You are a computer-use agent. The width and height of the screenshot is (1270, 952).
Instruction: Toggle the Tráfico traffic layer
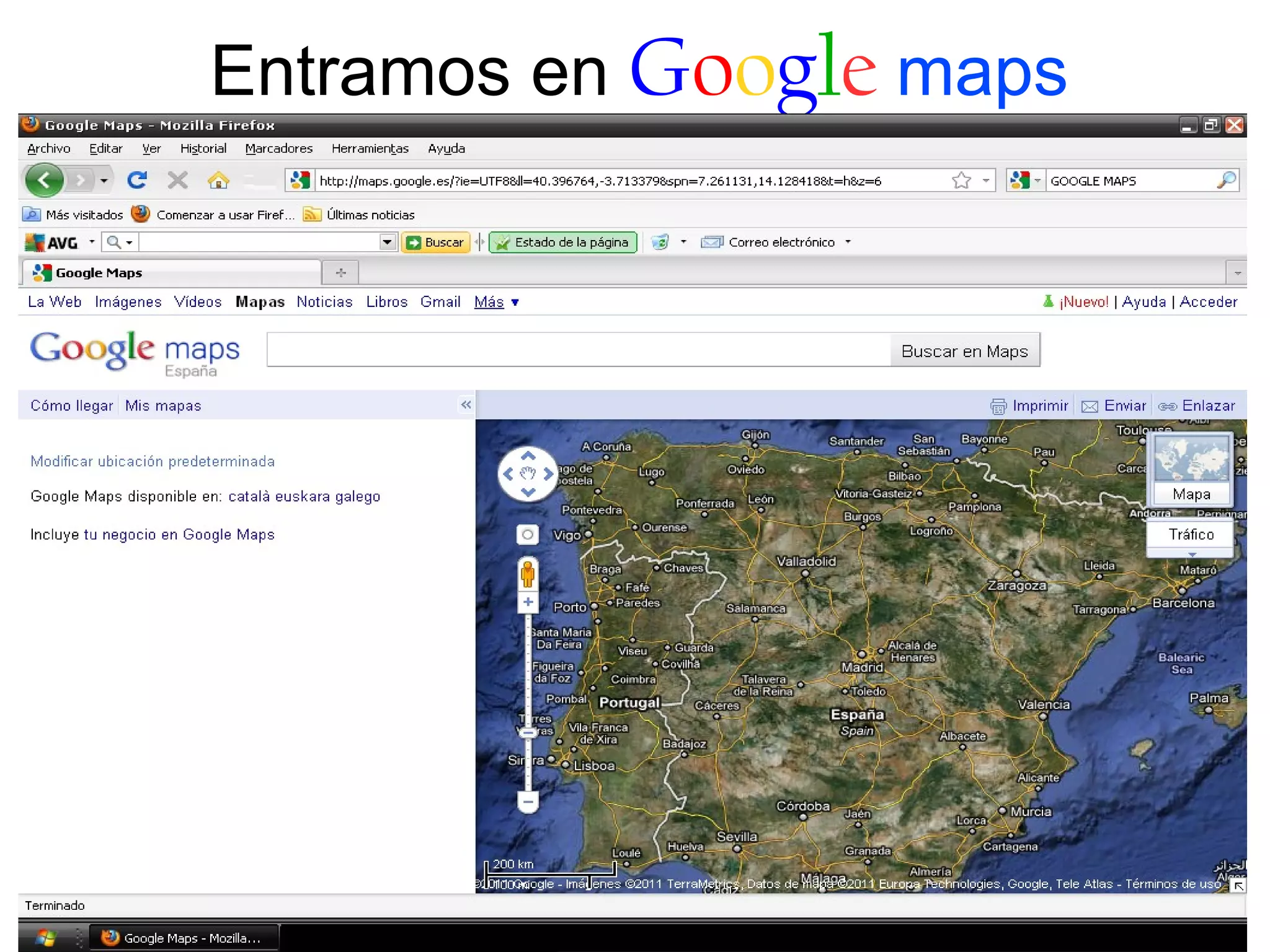point(1191,535)
